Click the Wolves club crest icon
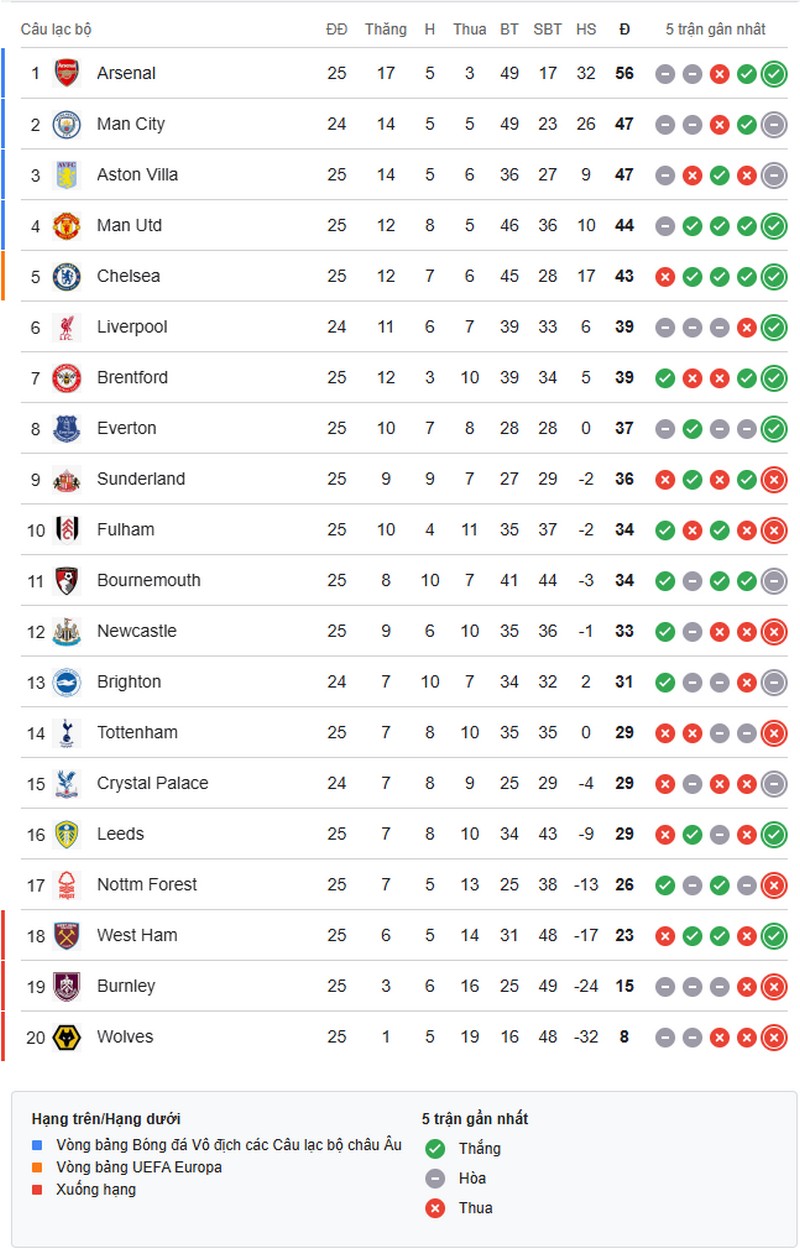 pyautogui.click(x=67, y=1037)
